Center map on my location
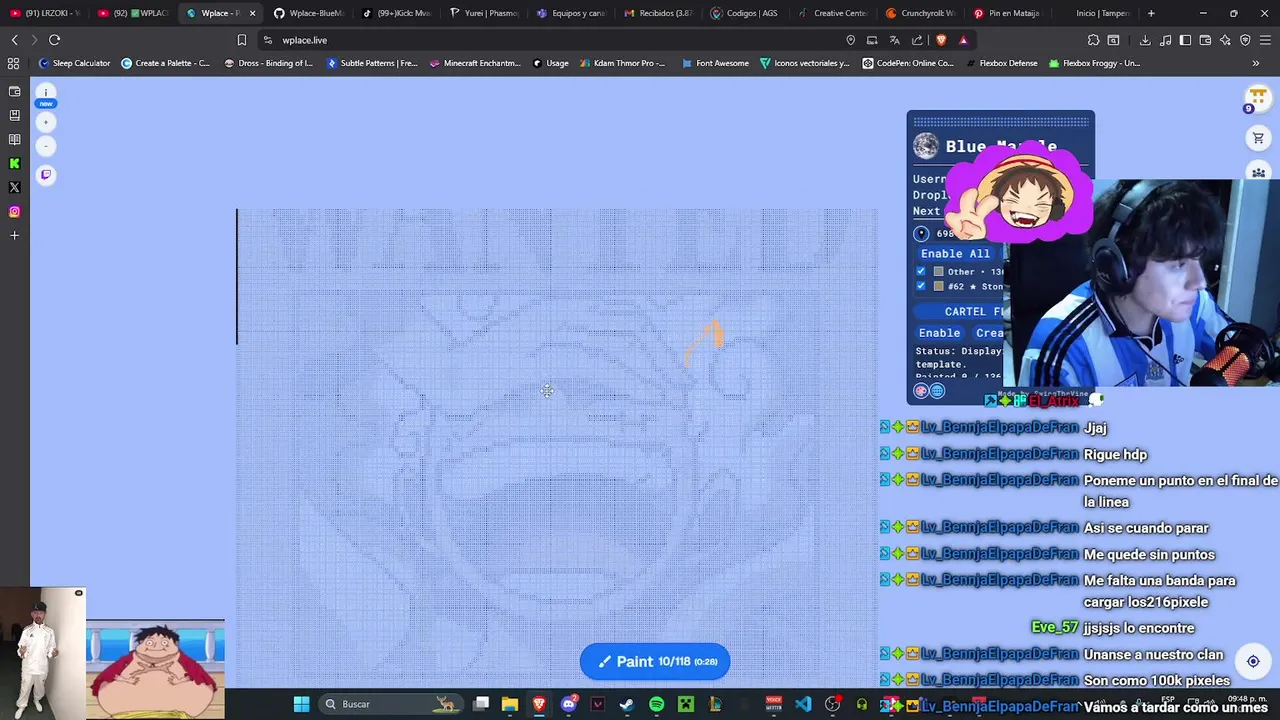 [1253, 661]
